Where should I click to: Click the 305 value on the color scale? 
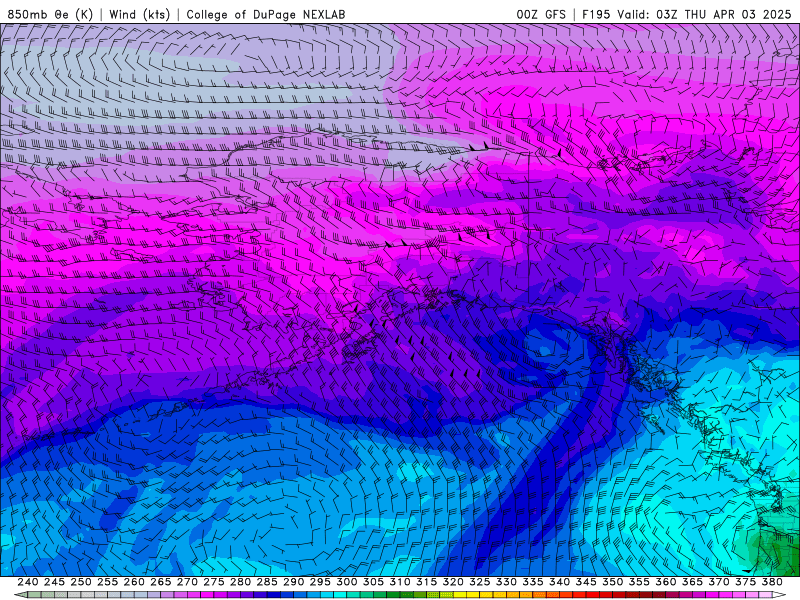(373, 582)
